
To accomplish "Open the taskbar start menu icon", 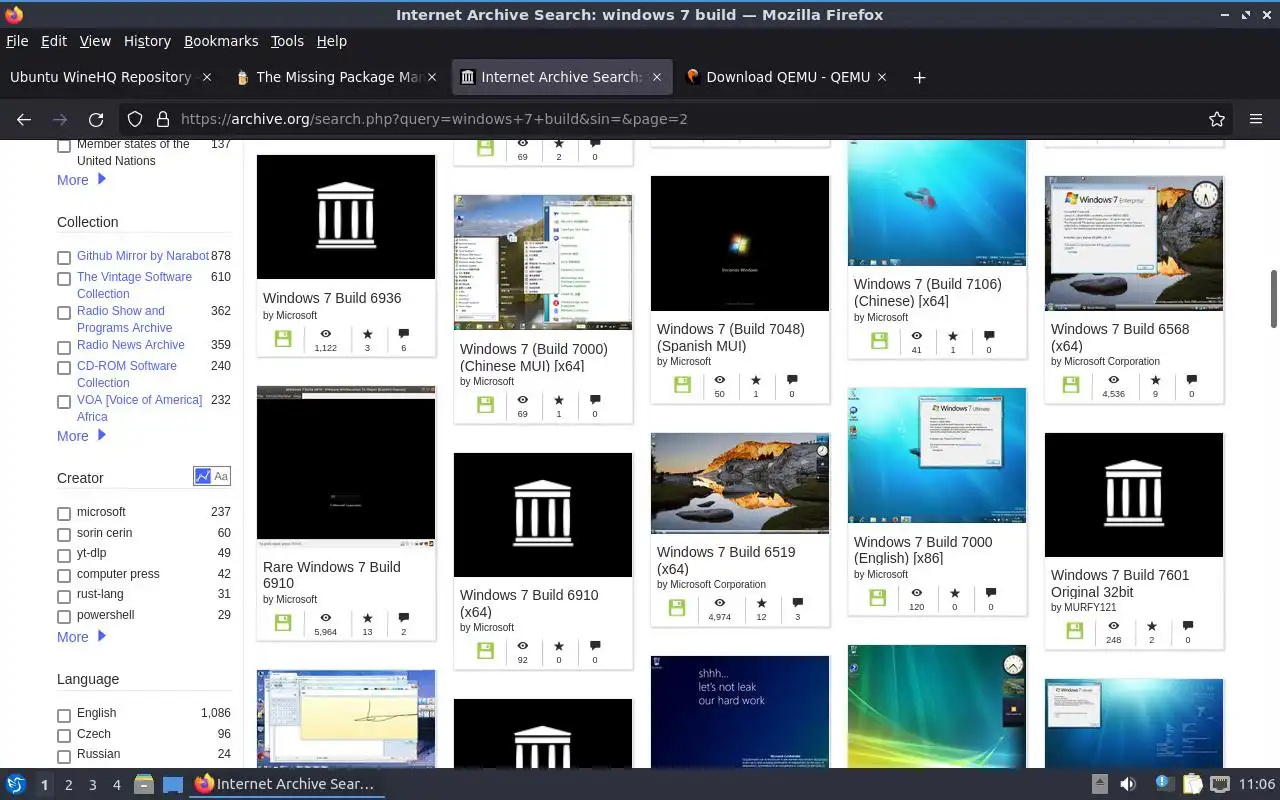I will (16, 784).
